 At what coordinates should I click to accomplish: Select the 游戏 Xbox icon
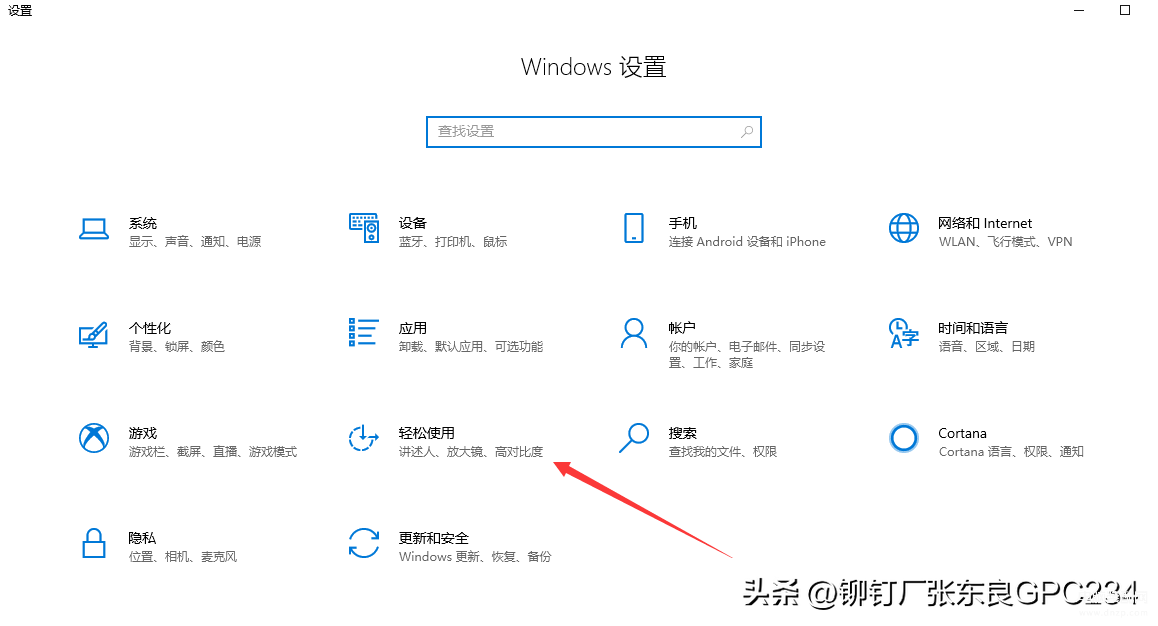[94, 438]
